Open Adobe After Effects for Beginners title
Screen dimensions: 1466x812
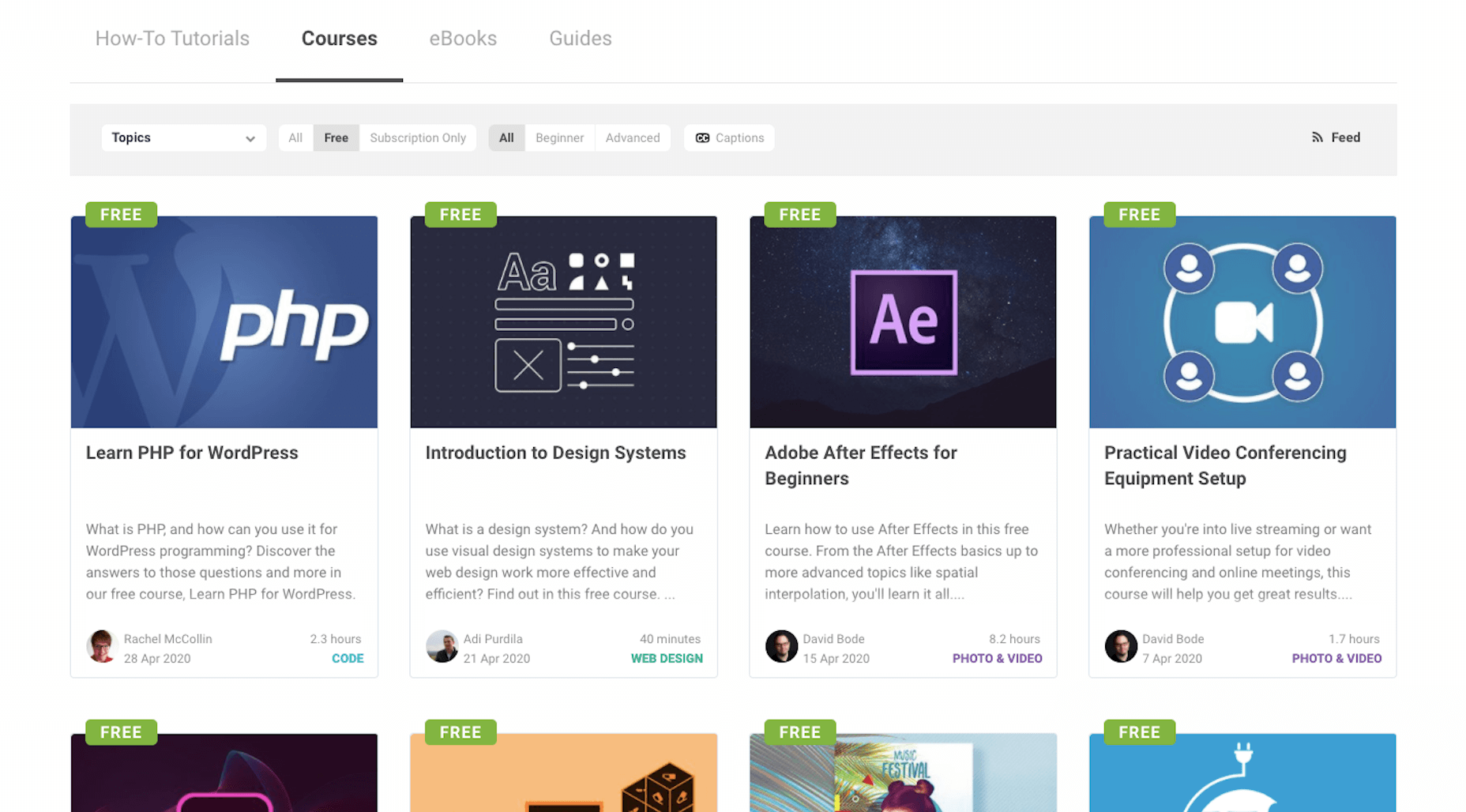(861, 465)
